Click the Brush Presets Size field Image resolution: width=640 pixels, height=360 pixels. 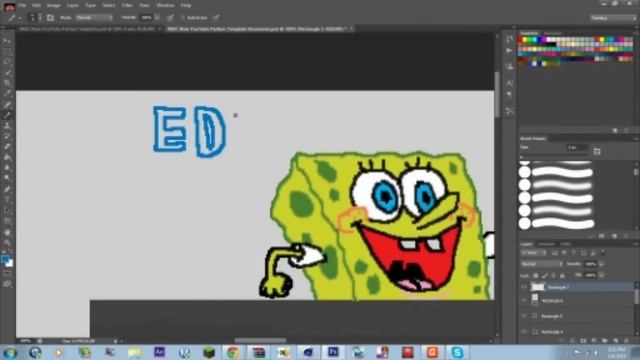point(577,147)
